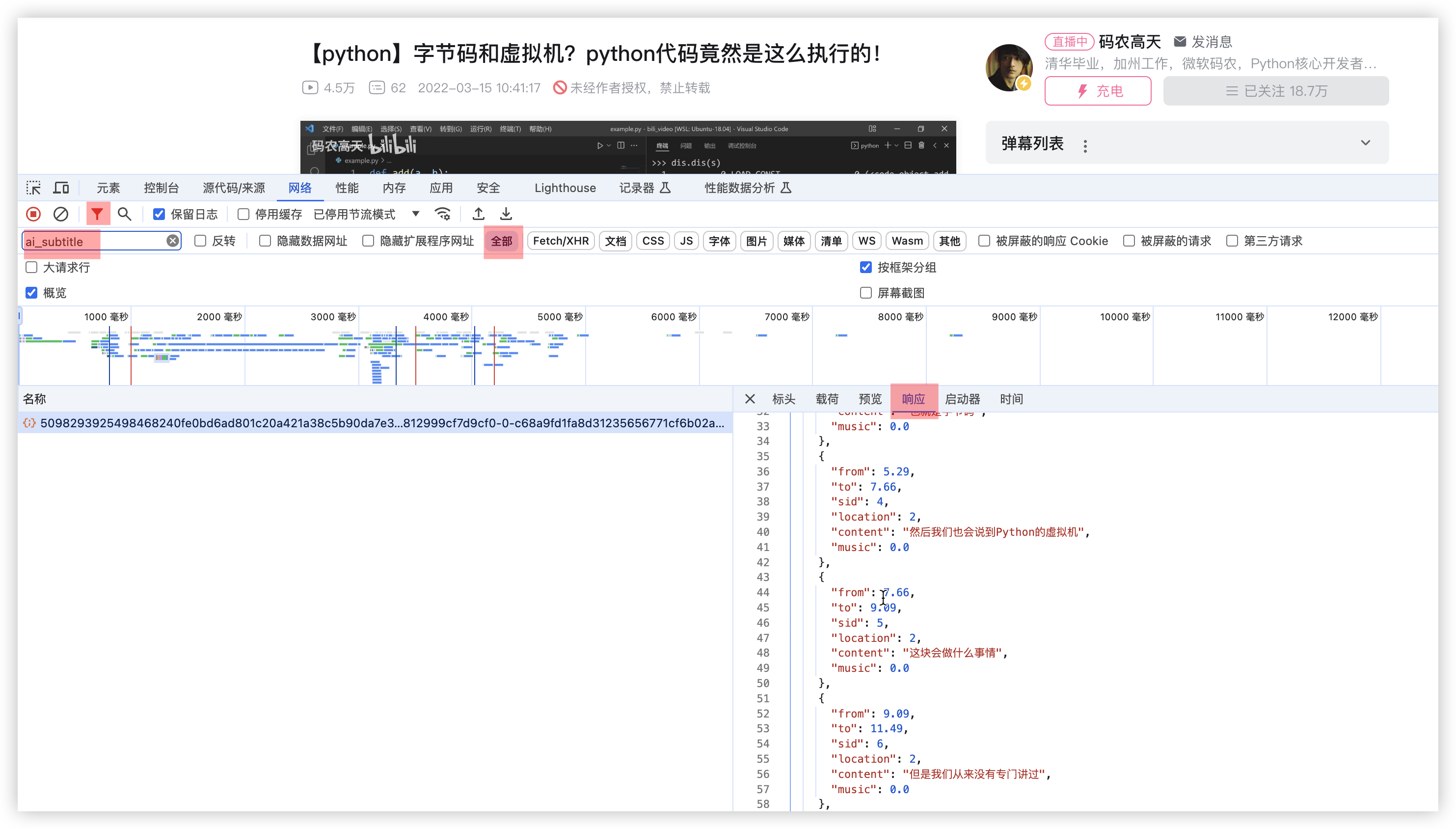Image resolution: width=1456 pixels, height=829 pixels.
Task: Switch to the 预览 tab
Action: coord(869,399)
